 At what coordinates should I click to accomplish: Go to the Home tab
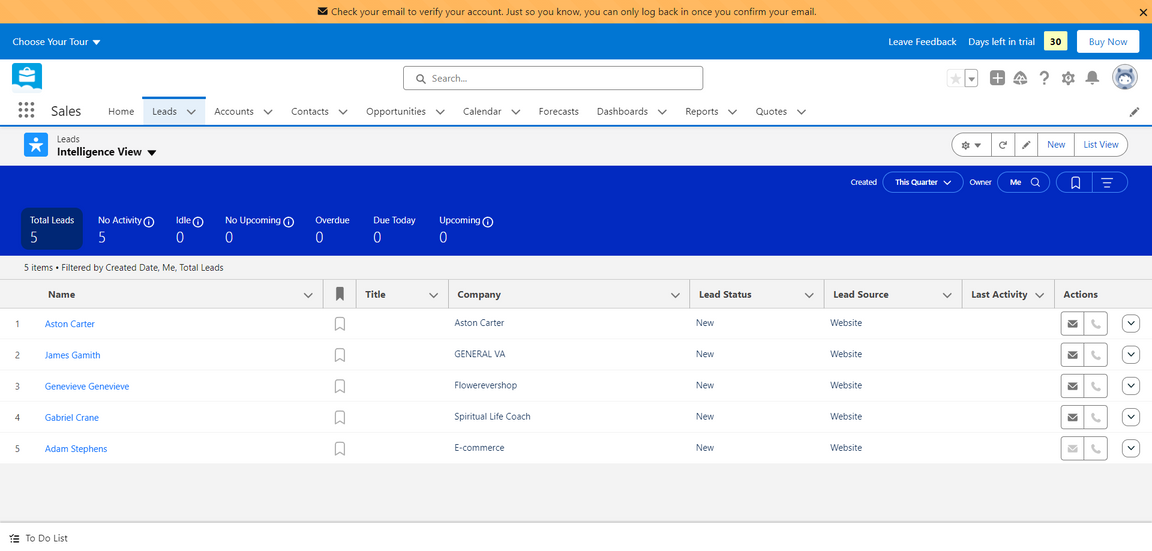pos(121,112)
